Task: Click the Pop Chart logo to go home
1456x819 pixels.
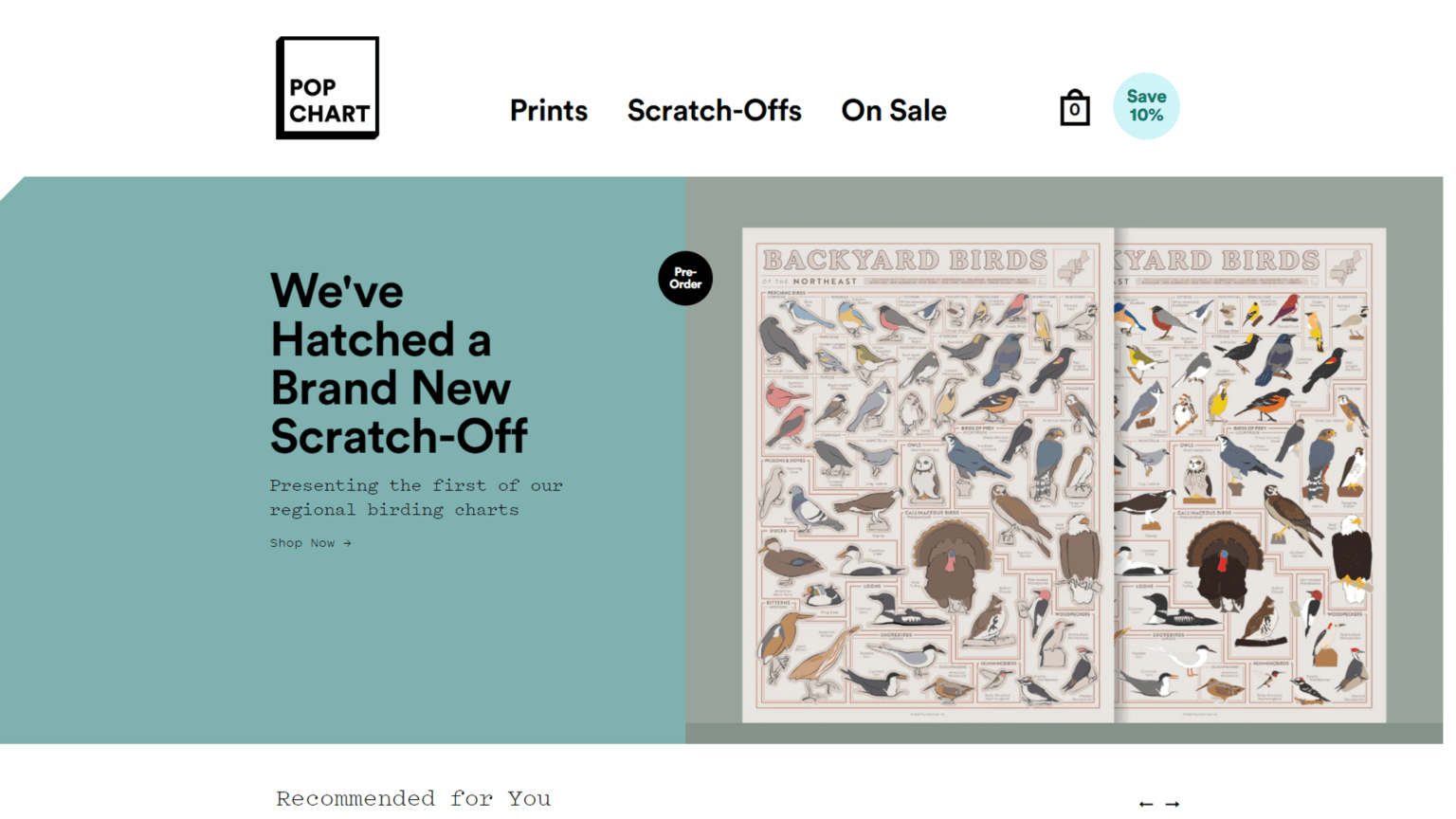Action: click(x=327, y=86)
